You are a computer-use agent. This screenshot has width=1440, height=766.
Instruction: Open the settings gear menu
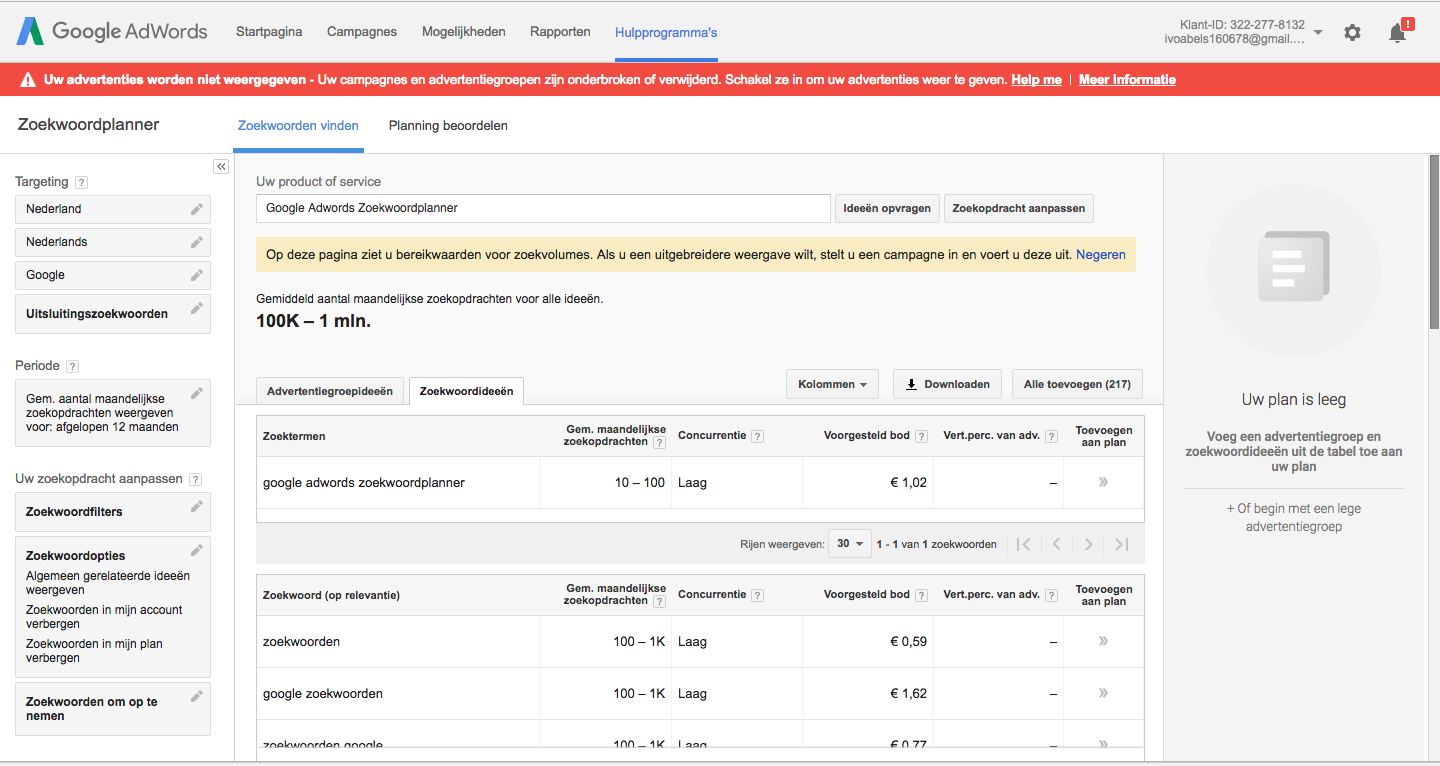1352,32
